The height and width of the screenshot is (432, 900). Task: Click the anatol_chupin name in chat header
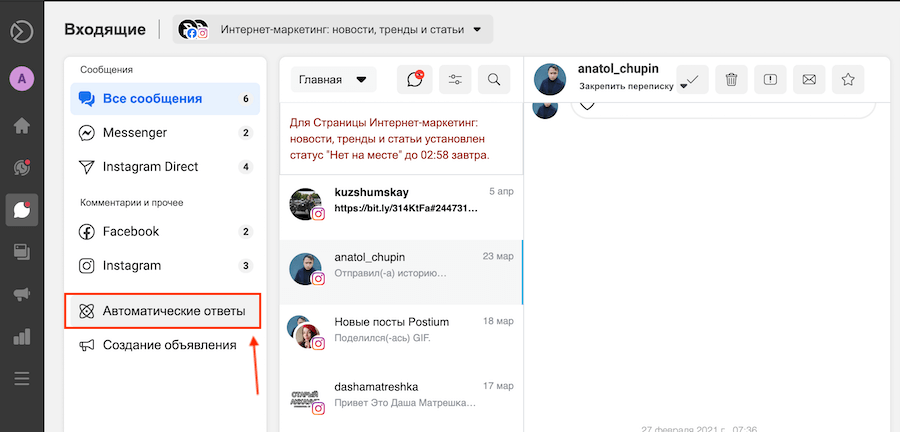pos(618,69)
